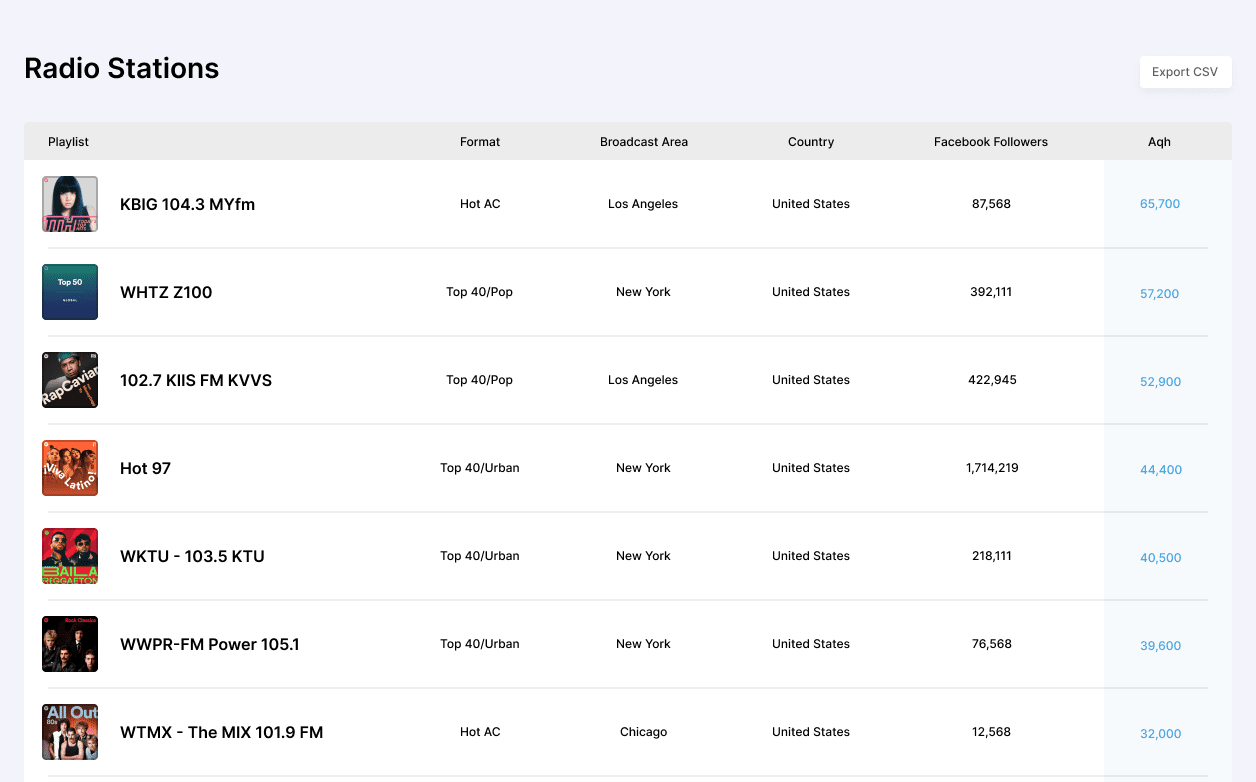
Task: Open the Aqh value 65,700 for KBIG
Action: click(1160, 203)
